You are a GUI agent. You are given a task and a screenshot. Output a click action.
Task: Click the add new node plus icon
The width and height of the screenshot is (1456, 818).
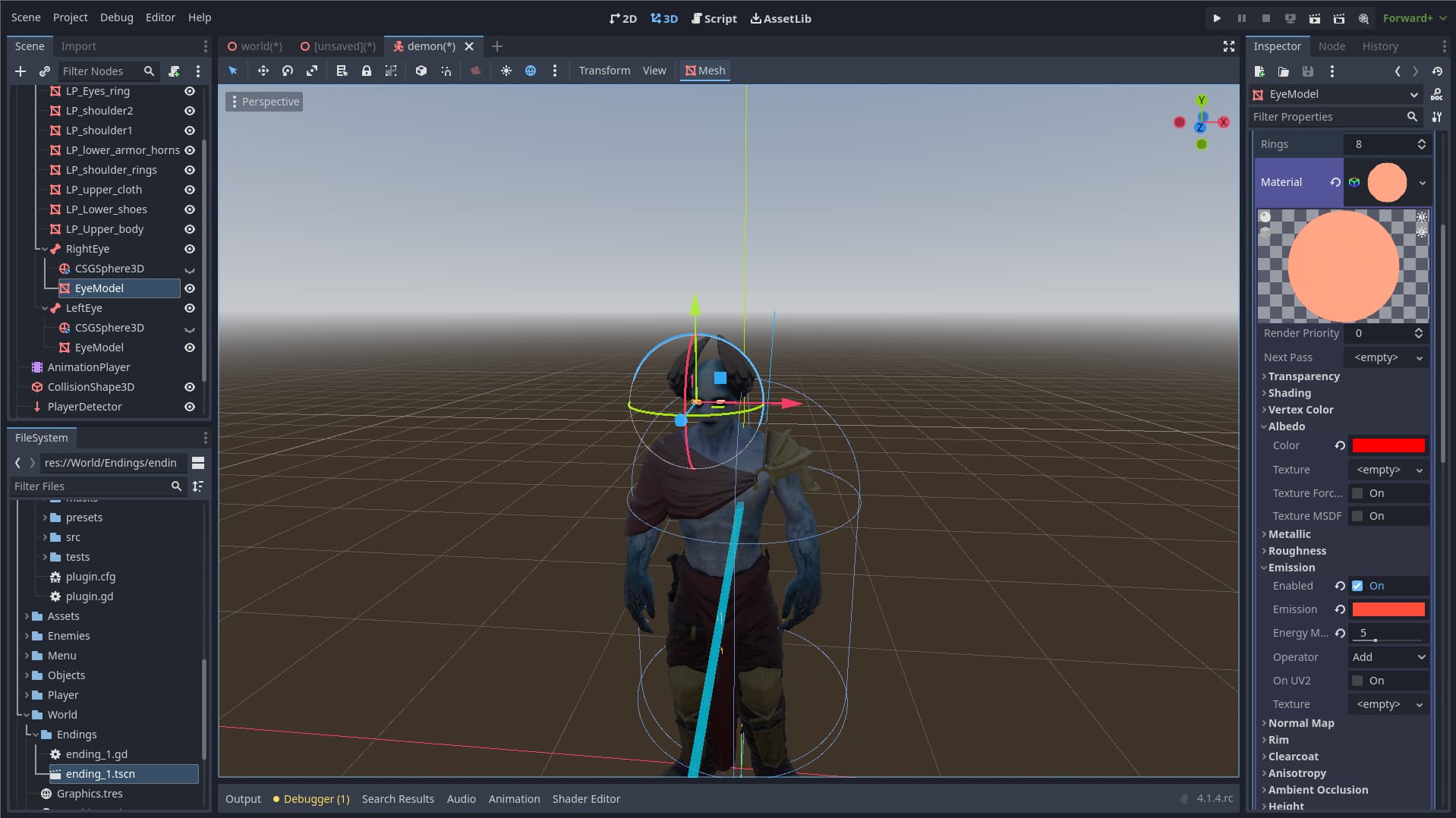pyautogui.click(x=20, y=71)
